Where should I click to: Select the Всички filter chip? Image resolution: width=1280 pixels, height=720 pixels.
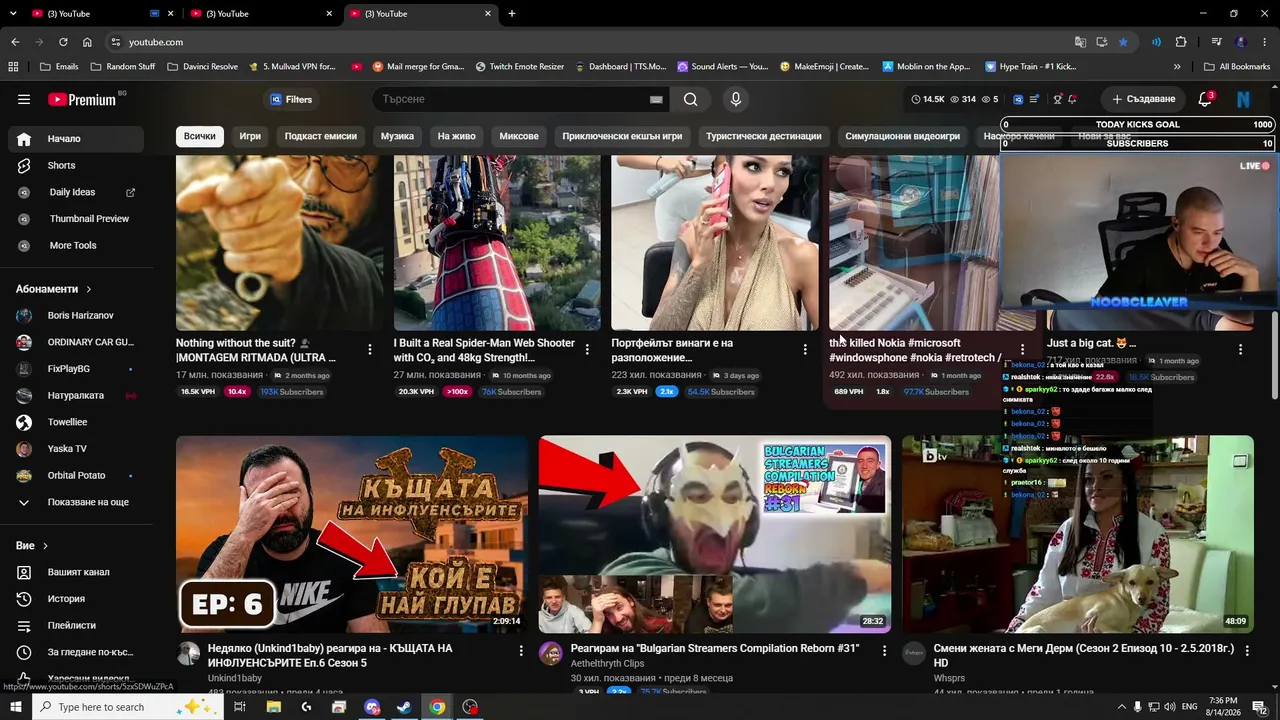tap(199, 136)
